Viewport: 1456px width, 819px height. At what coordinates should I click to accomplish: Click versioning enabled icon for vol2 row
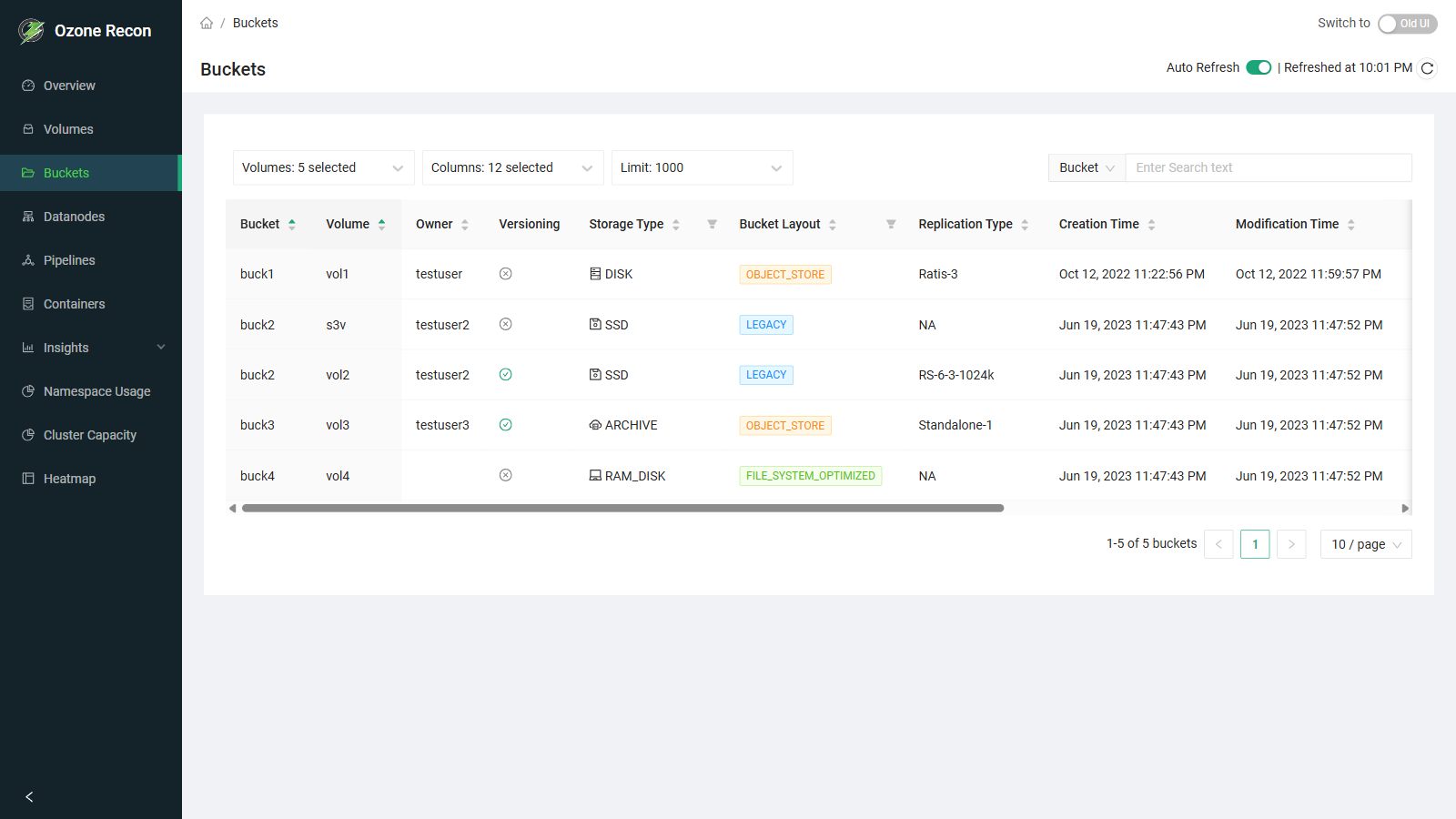click(x=506, y=375)
